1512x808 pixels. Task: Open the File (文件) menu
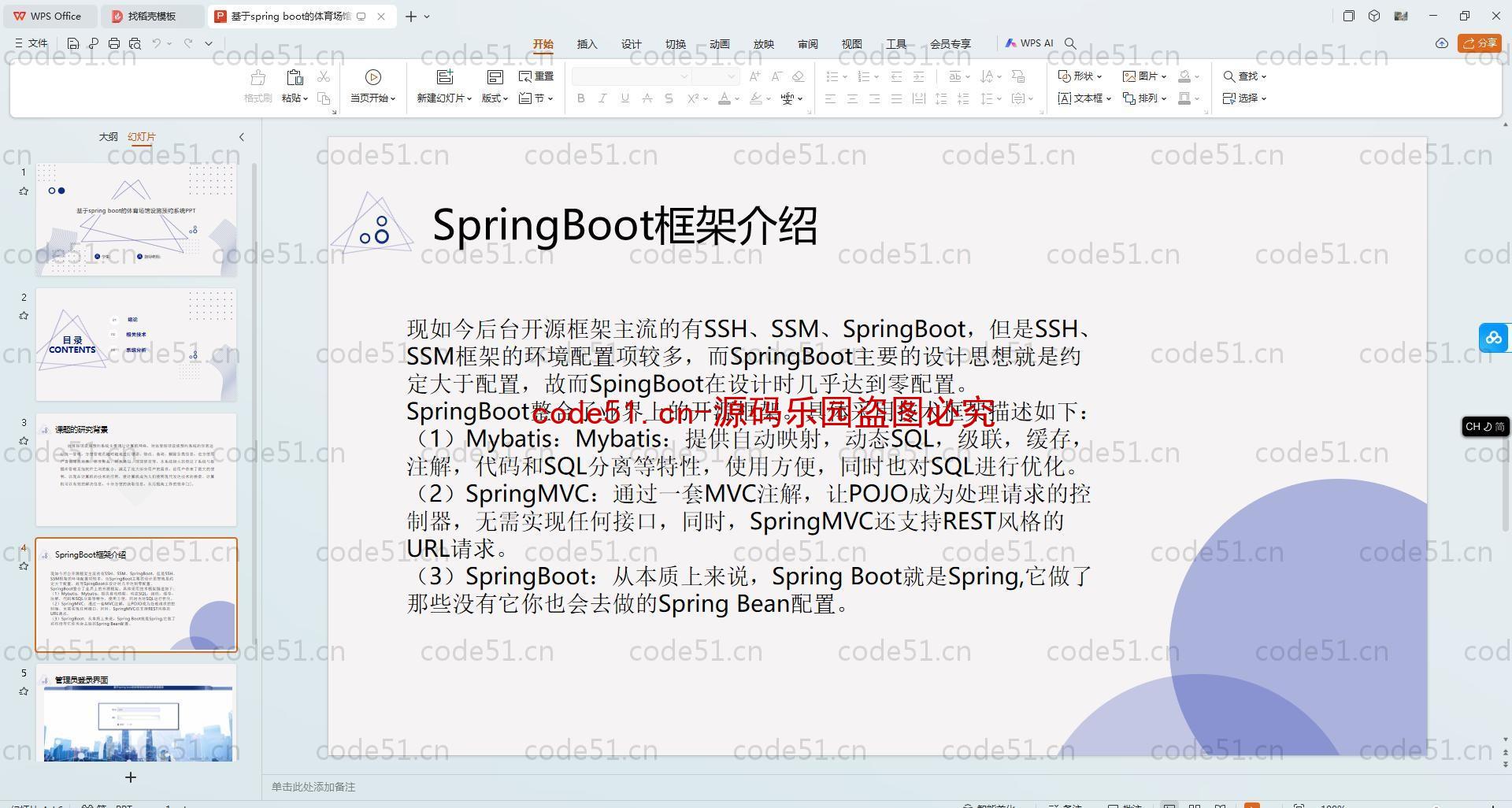[x=31, y=43]
